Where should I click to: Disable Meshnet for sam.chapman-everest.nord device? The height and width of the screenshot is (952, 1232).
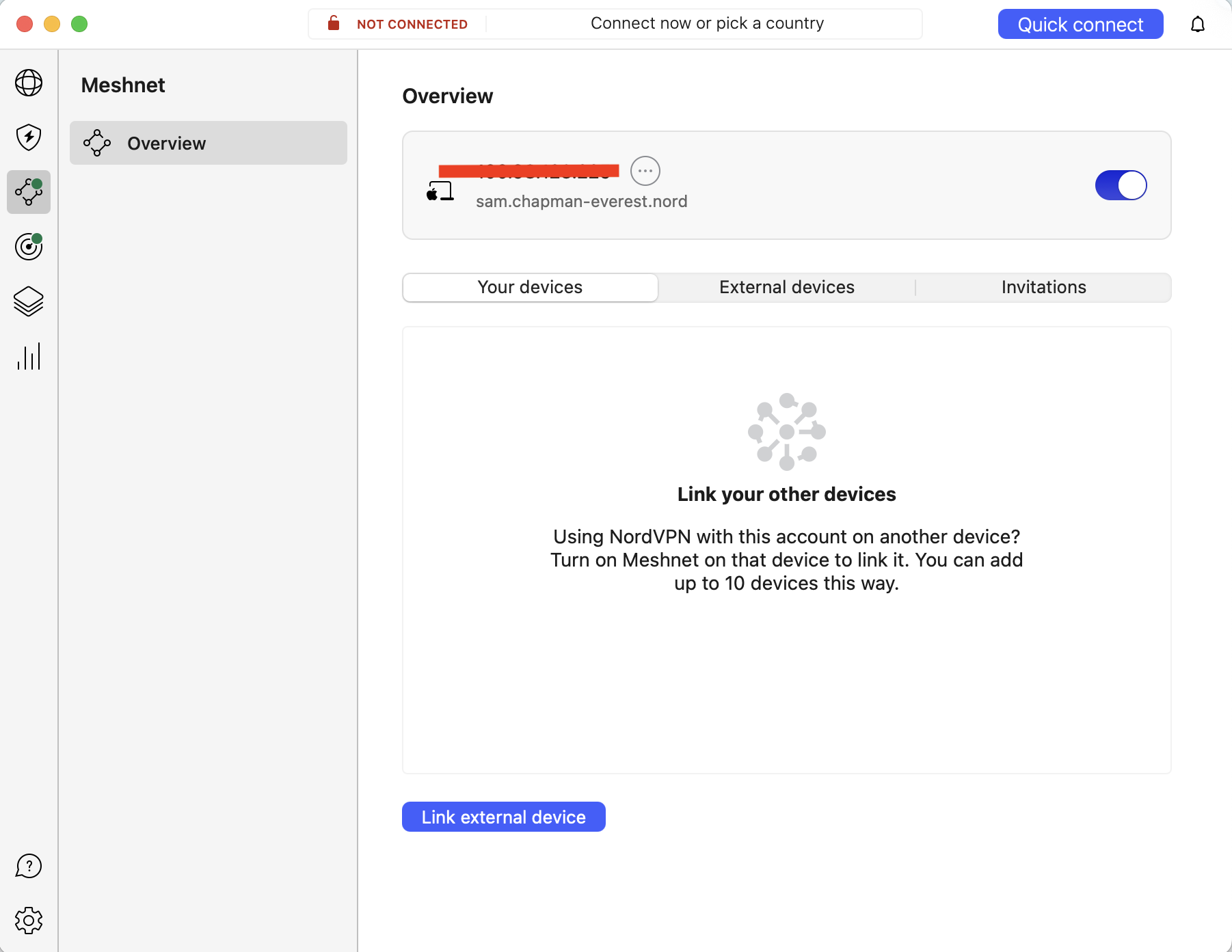(x=1121, y=185)
